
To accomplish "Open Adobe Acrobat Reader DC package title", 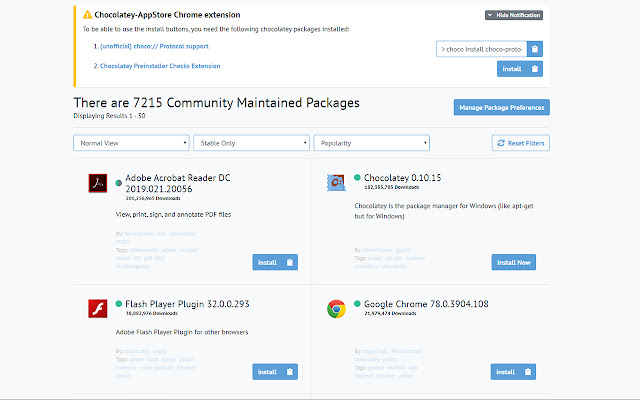I will (x=178, y=183).
